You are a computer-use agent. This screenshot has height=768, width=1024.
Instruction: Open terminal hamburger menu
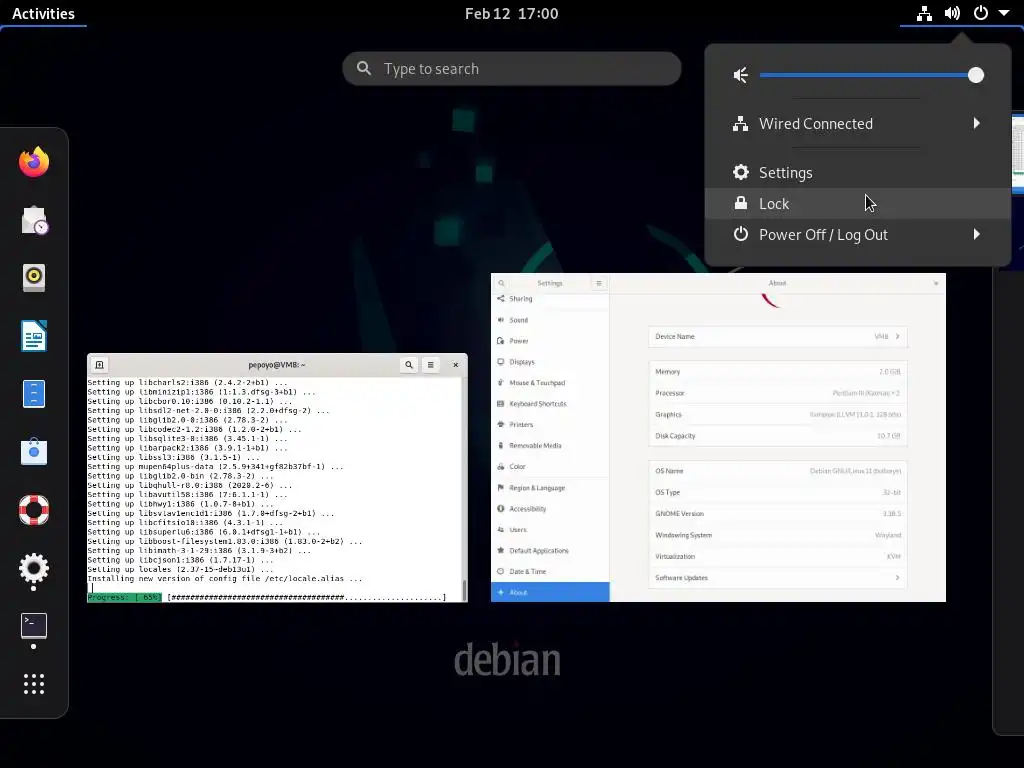(x=430, y=365)
